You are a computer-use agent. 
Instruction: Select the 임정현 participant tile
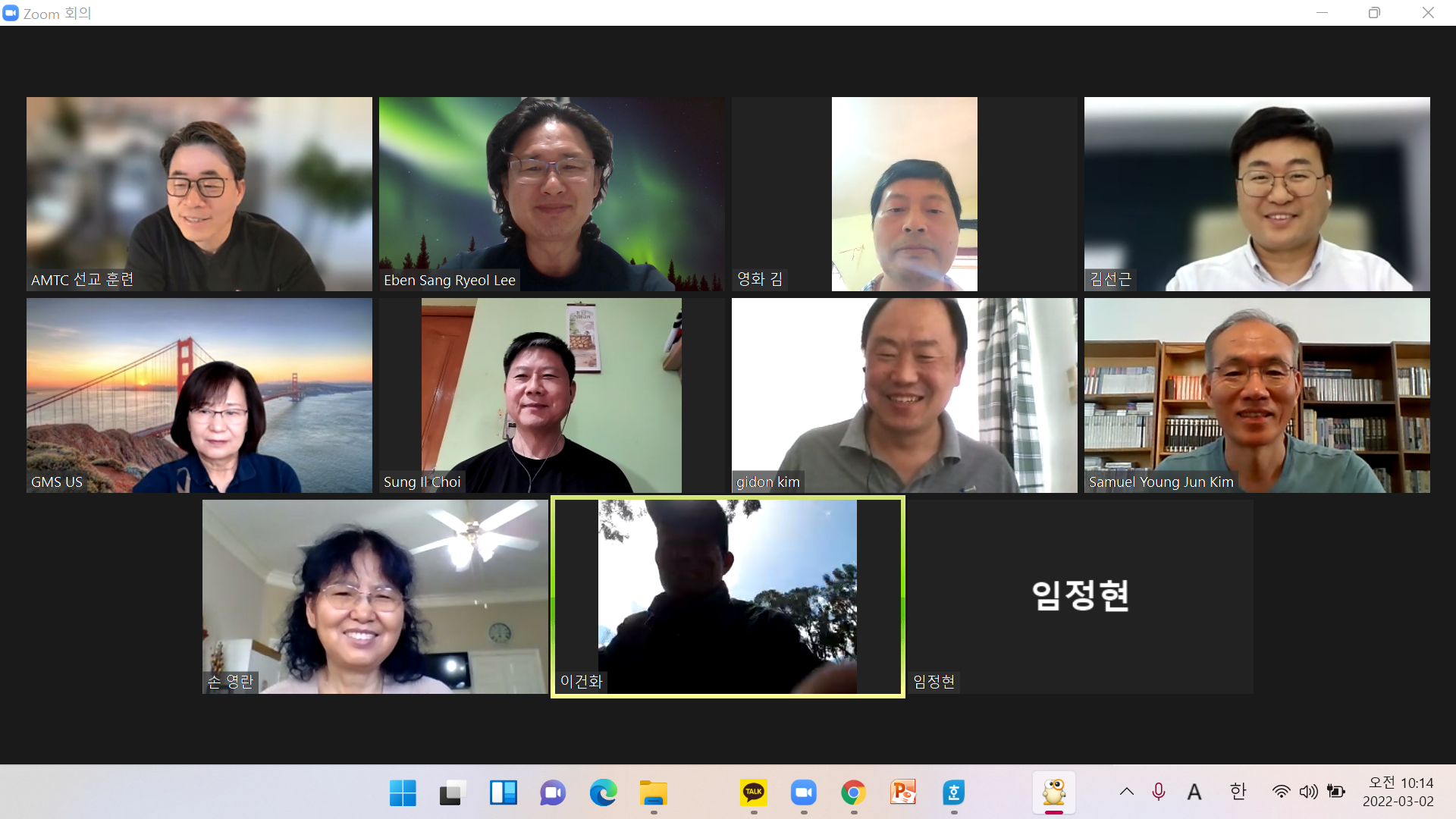(1079, 596)
